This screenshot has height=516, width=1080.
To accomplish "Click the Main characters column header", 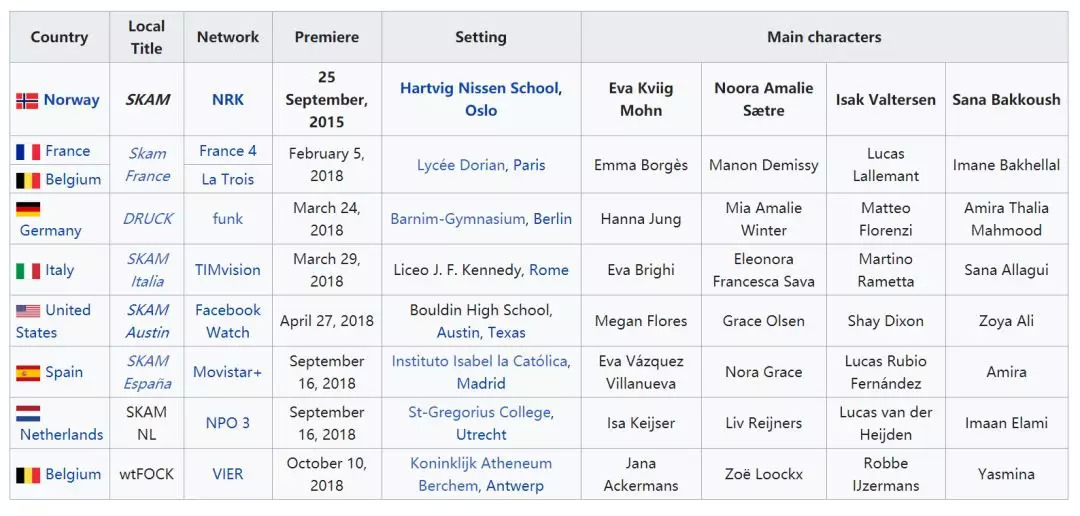I will click(824, 37).
